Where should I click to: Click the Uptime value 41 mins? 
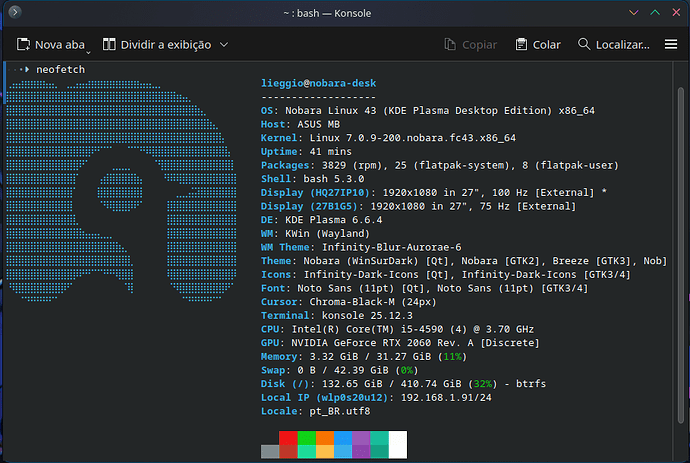330,151
